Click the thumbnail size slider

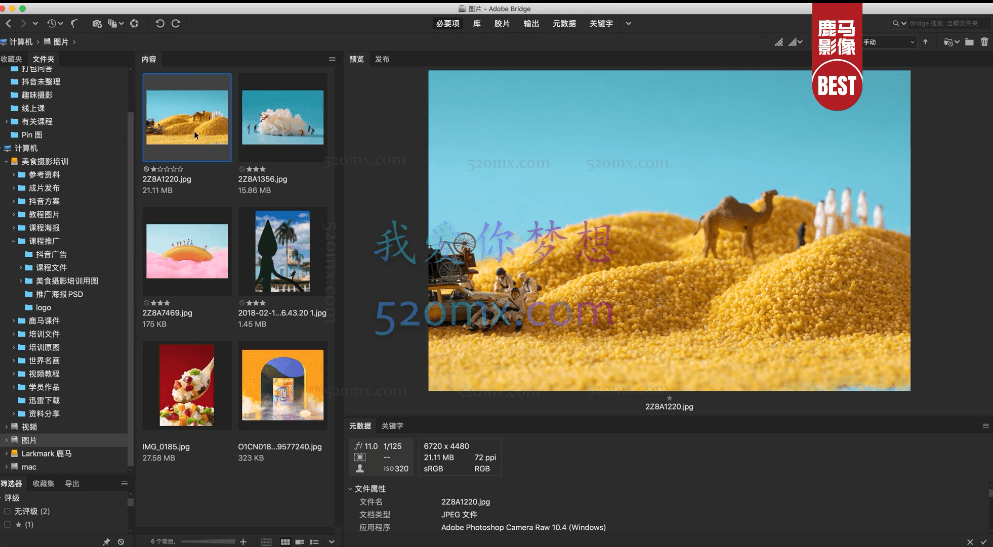[206, 541]
